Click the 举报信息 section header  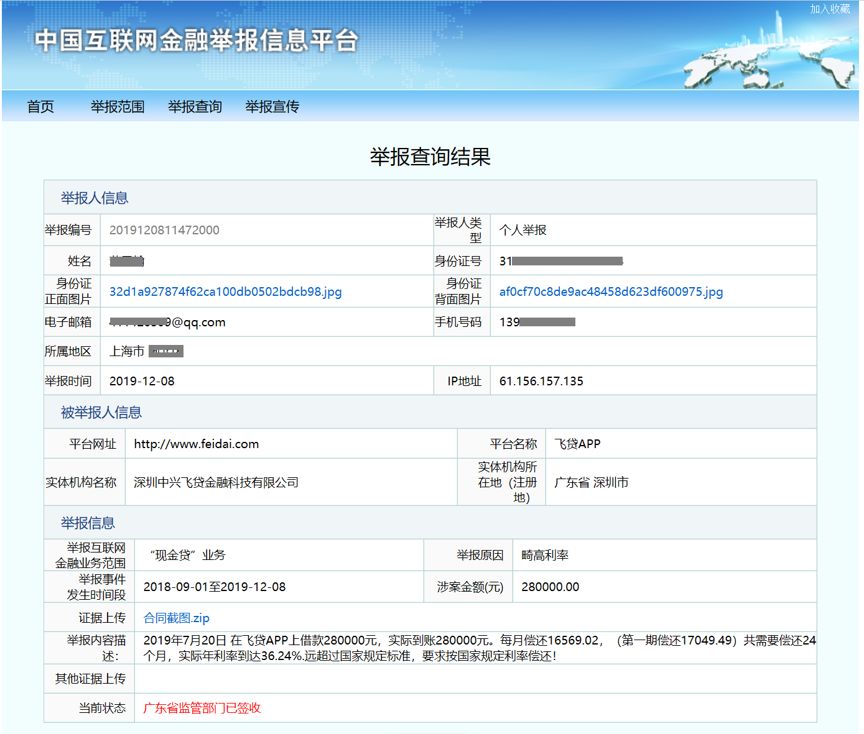click(87, 523)
